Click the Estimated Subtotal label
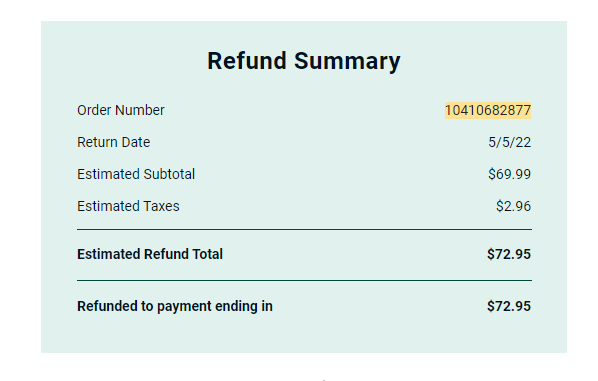Screen dimensions: 598x381 136,174
